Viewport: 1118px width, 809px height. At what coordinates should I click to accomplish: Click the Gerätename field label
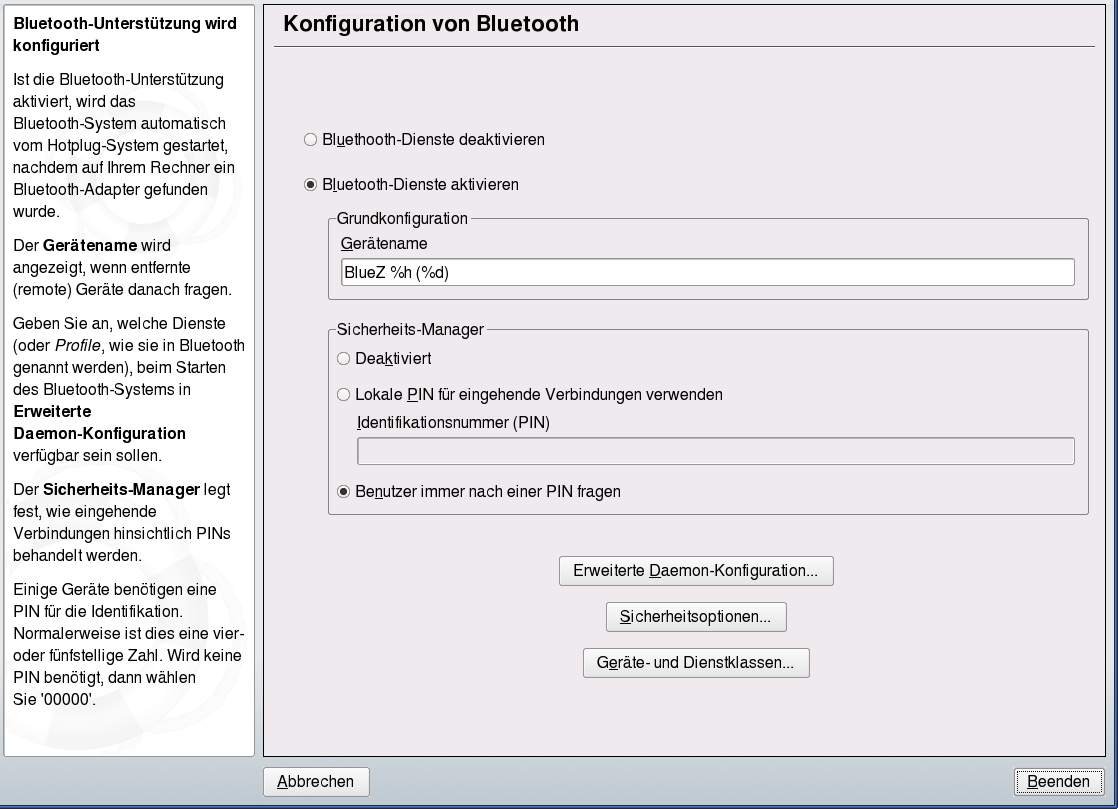pos(384,244)
